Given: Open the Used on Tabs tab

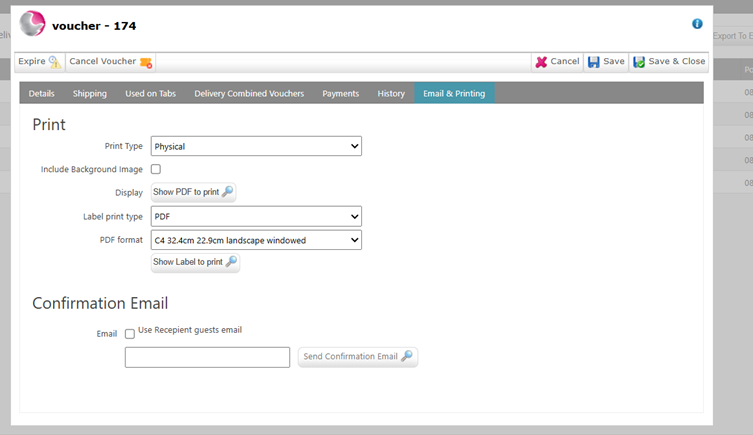Looking at the screenshot, I should tap(150, 93).
